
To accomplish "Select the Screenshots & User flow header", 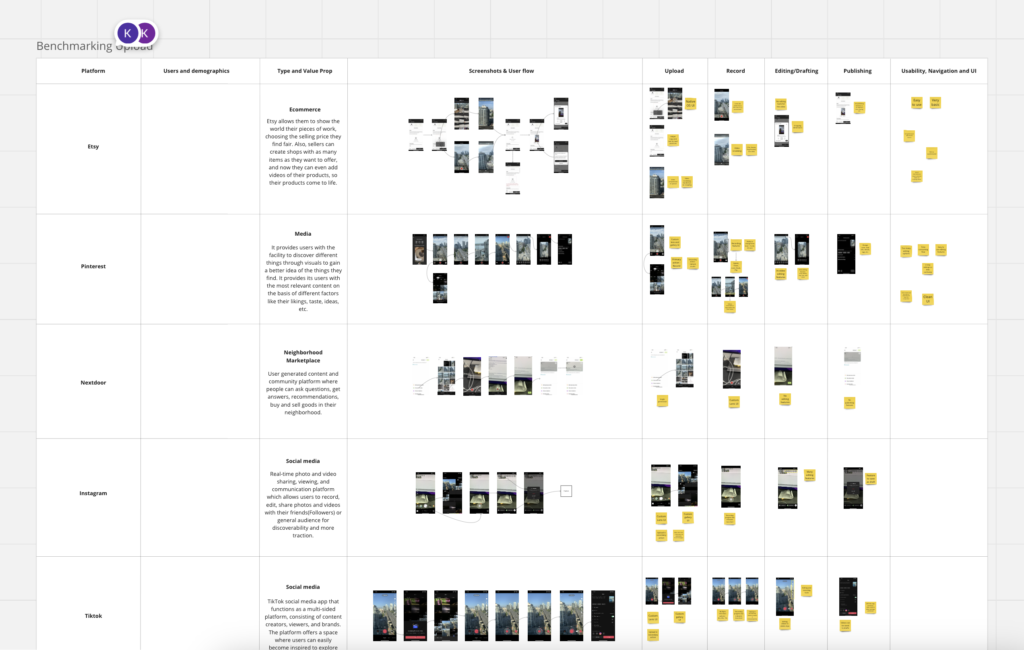I will point(494,71).
